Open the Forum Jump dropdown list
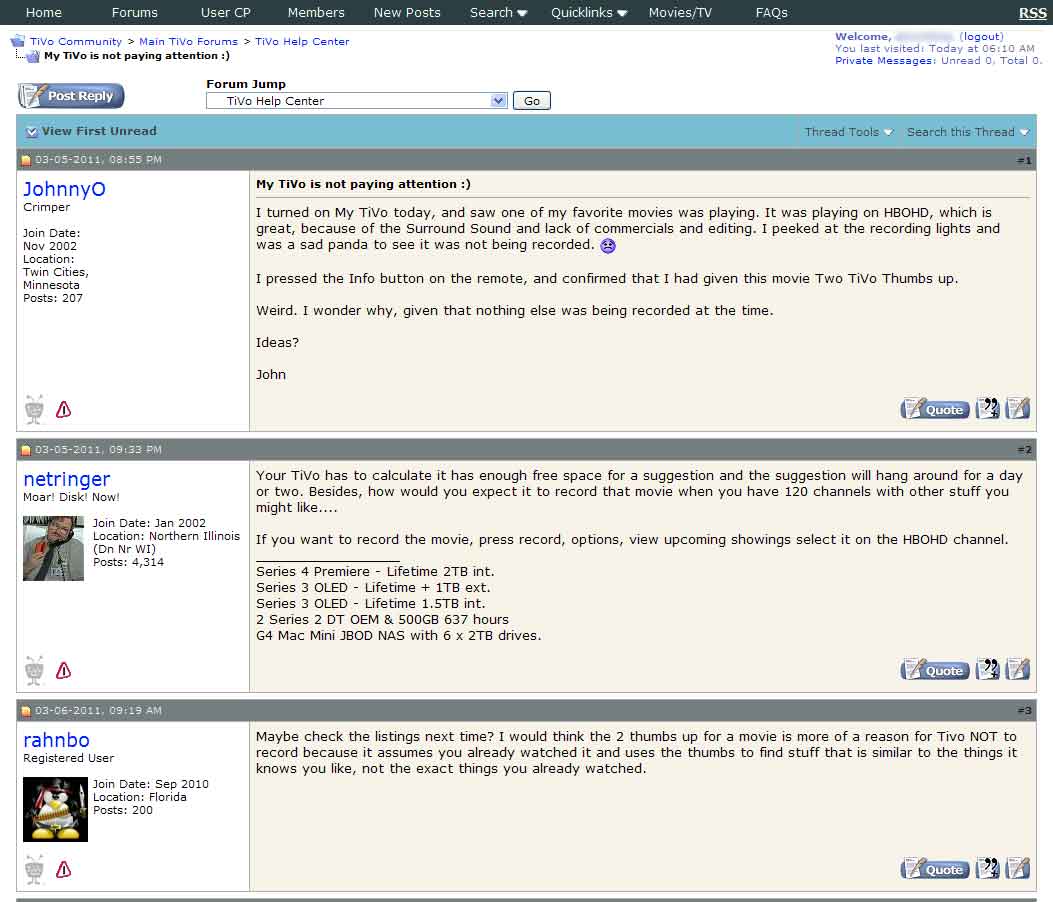1053x902 pixels. (498, 101)
